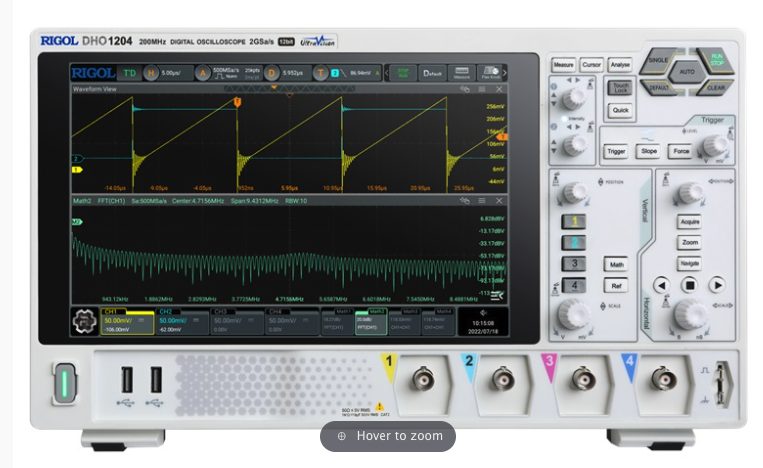The image size is (763, 468).
Task: Click the horizontal position knob
Action: tap(690, 193)
